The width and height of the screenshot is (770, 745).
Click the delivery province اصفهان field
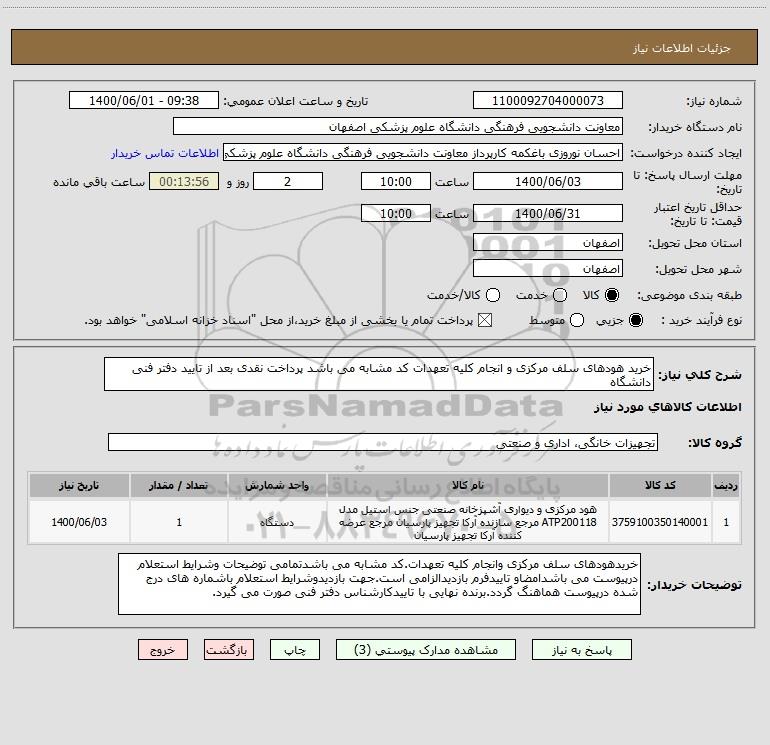548,243
